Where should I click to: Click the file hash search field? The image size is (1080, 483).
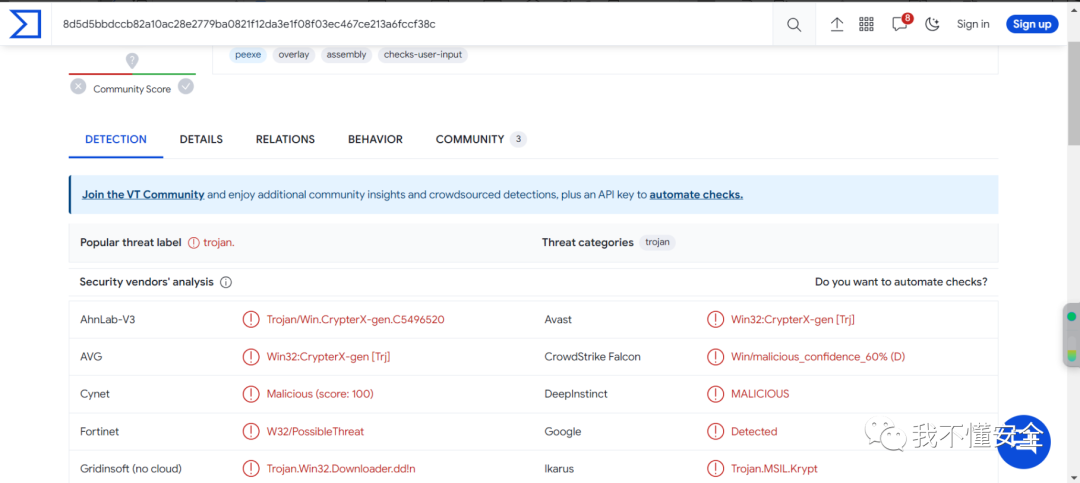coord(400,24)
